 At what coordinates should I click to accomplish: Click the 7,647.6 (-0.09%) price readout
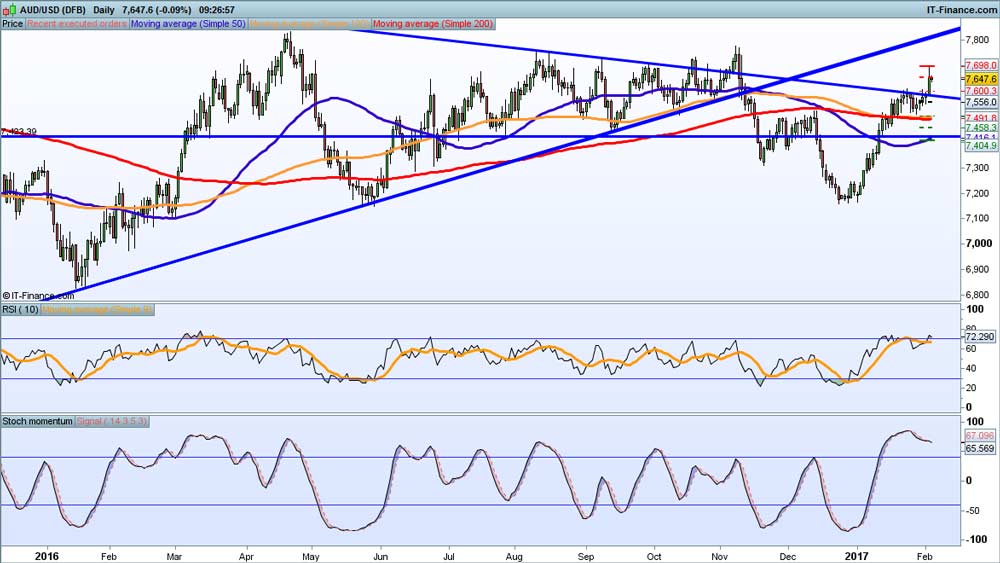(x=156, y=10)
